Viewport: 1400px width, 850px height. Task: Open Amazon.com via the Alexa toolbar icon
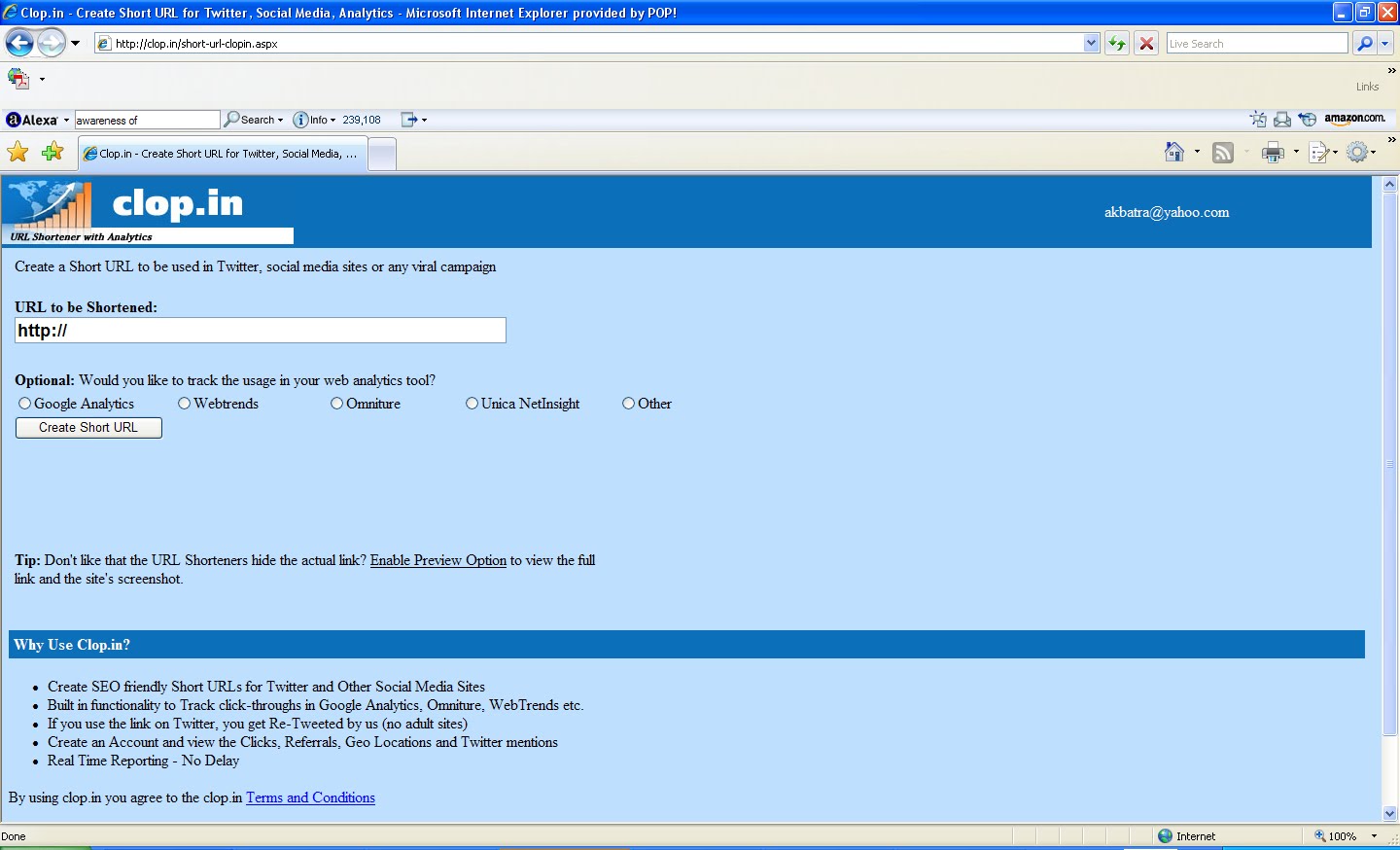[1355, 119]
